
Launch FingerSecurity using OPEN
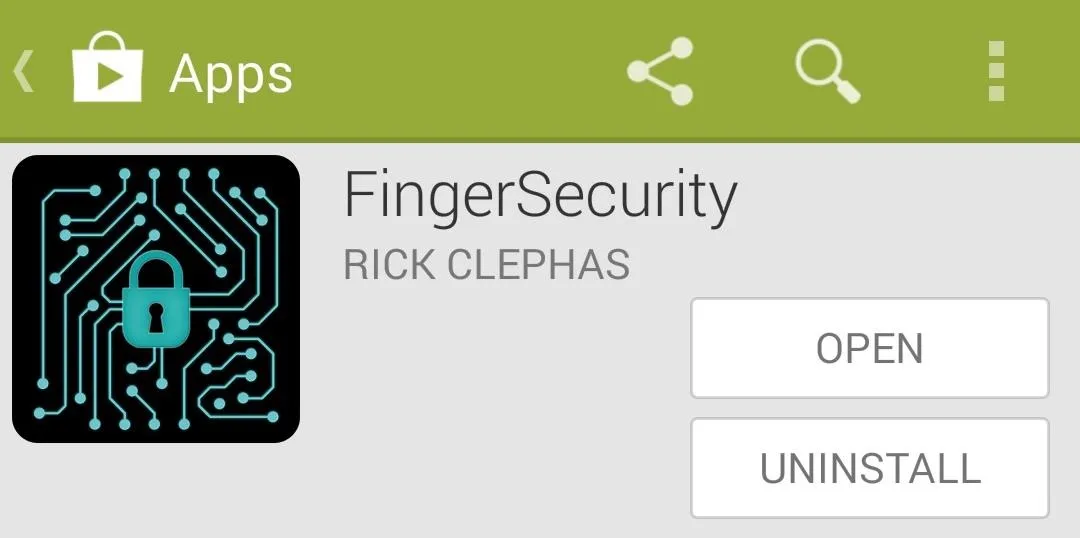(870, 348)
